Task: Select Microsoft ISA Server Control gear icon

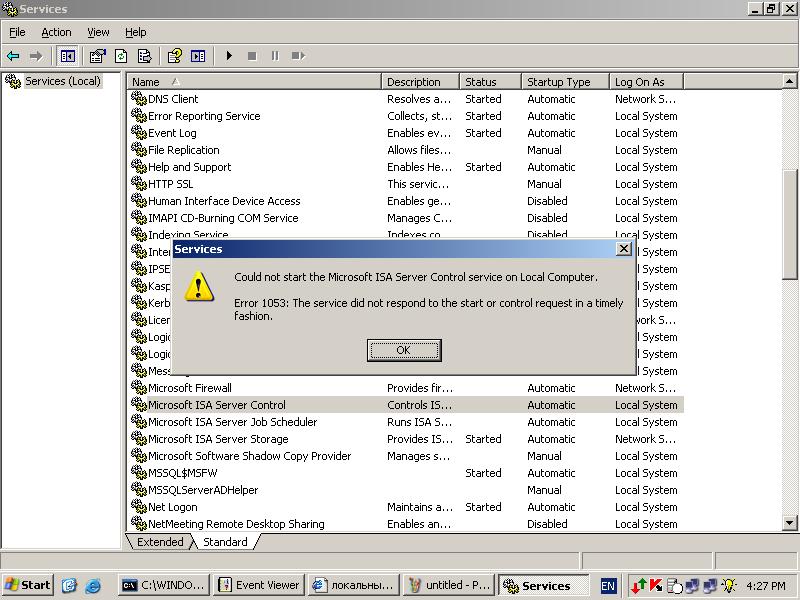Action: coord(138,404)
